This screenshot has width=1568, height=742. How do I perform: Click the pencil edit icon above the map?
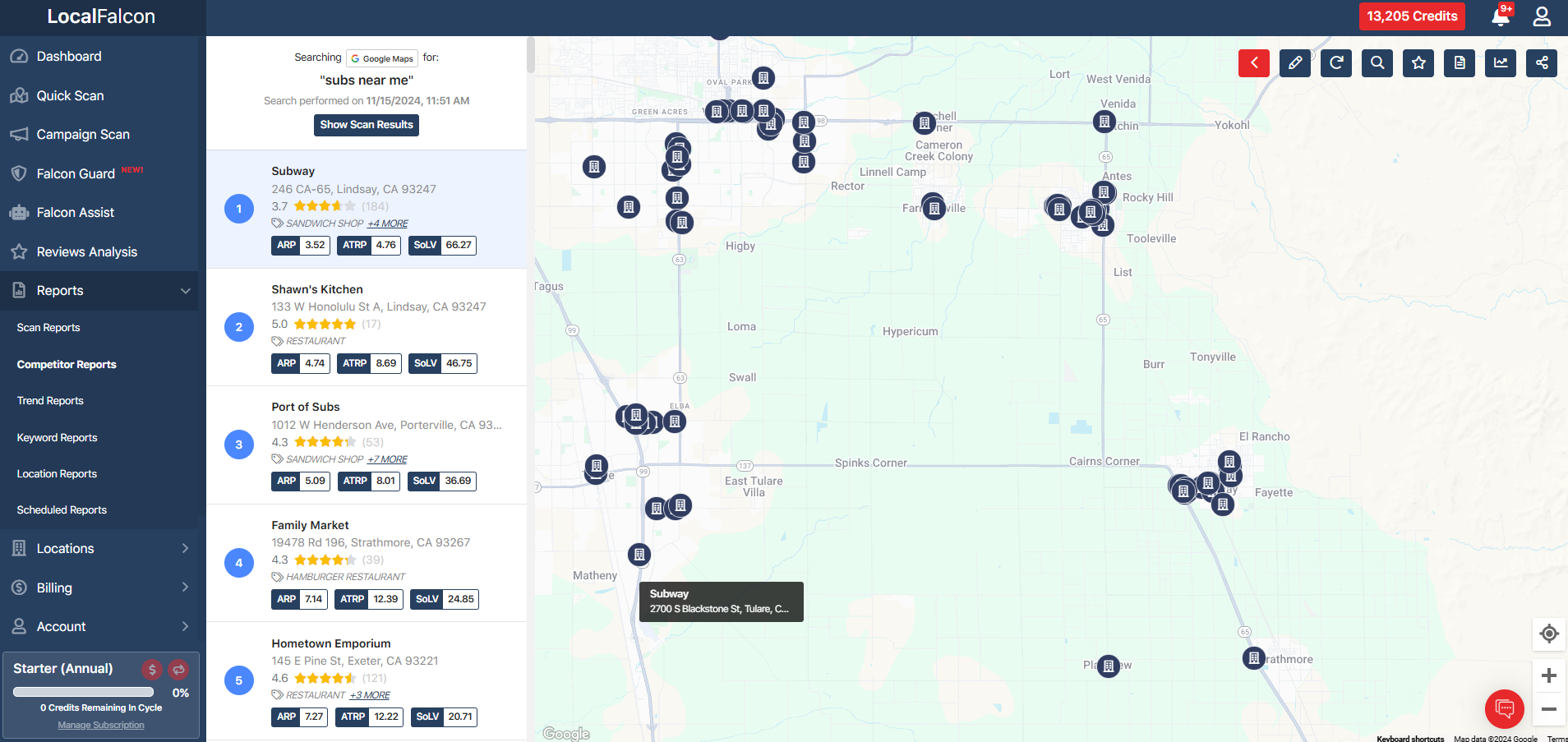tap(1295, 63)
